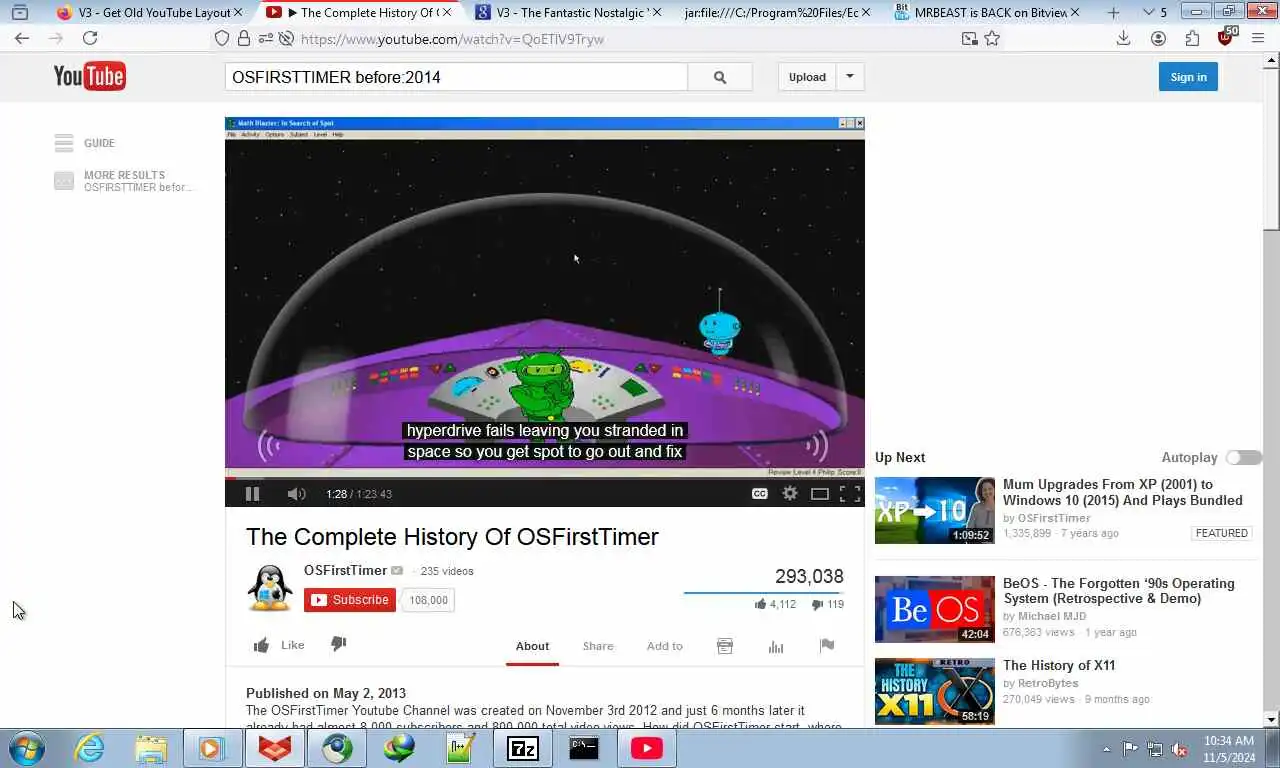Launch Internet Explorer from taskbar
The width and height of the screenshot is (1280, 768).
pyautogui.click(x=89, y=748)
